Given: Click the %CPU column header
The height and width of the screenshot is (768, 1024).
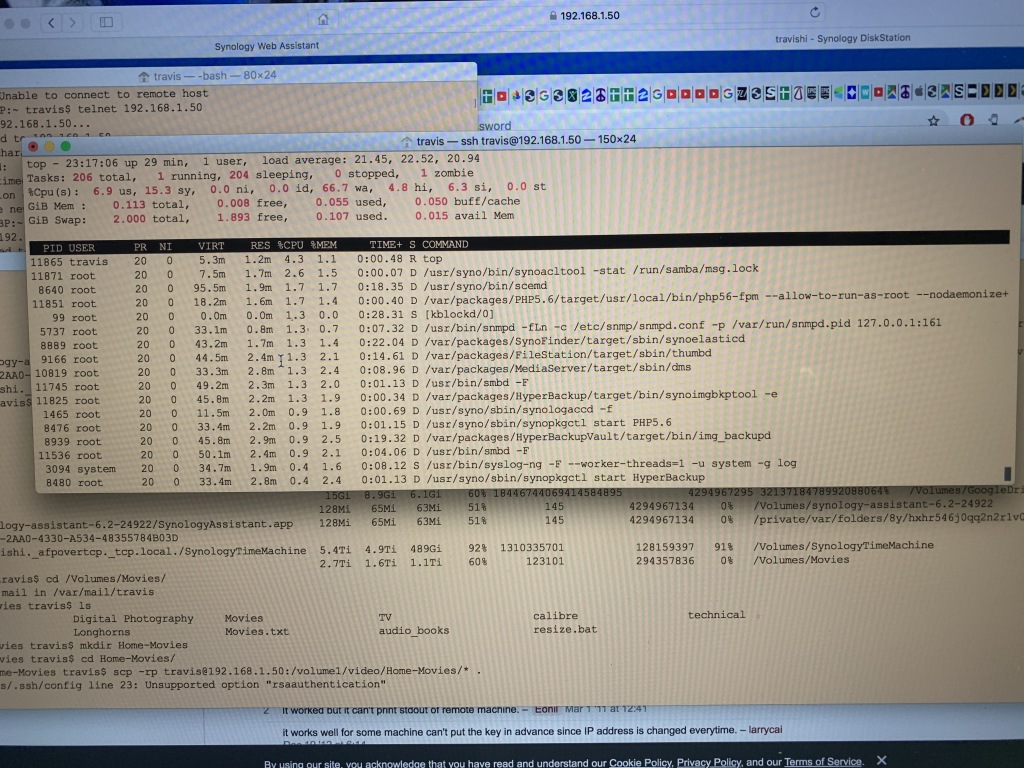Looking at the screenshot, I should (291, 245).
